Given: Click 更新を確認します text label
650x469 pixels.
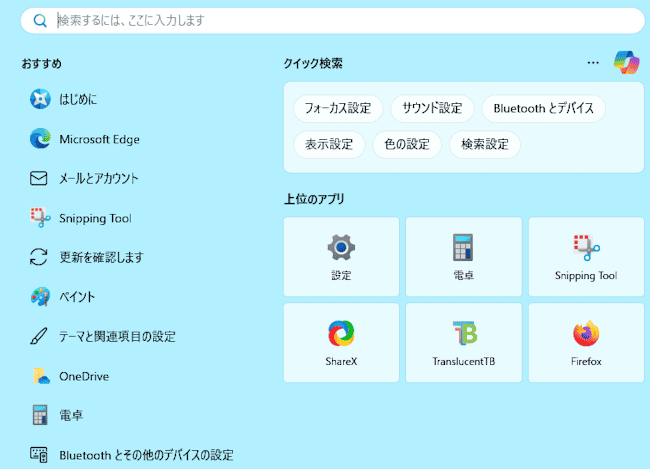Looking at the screenshot, I should [x=102, y=258].
